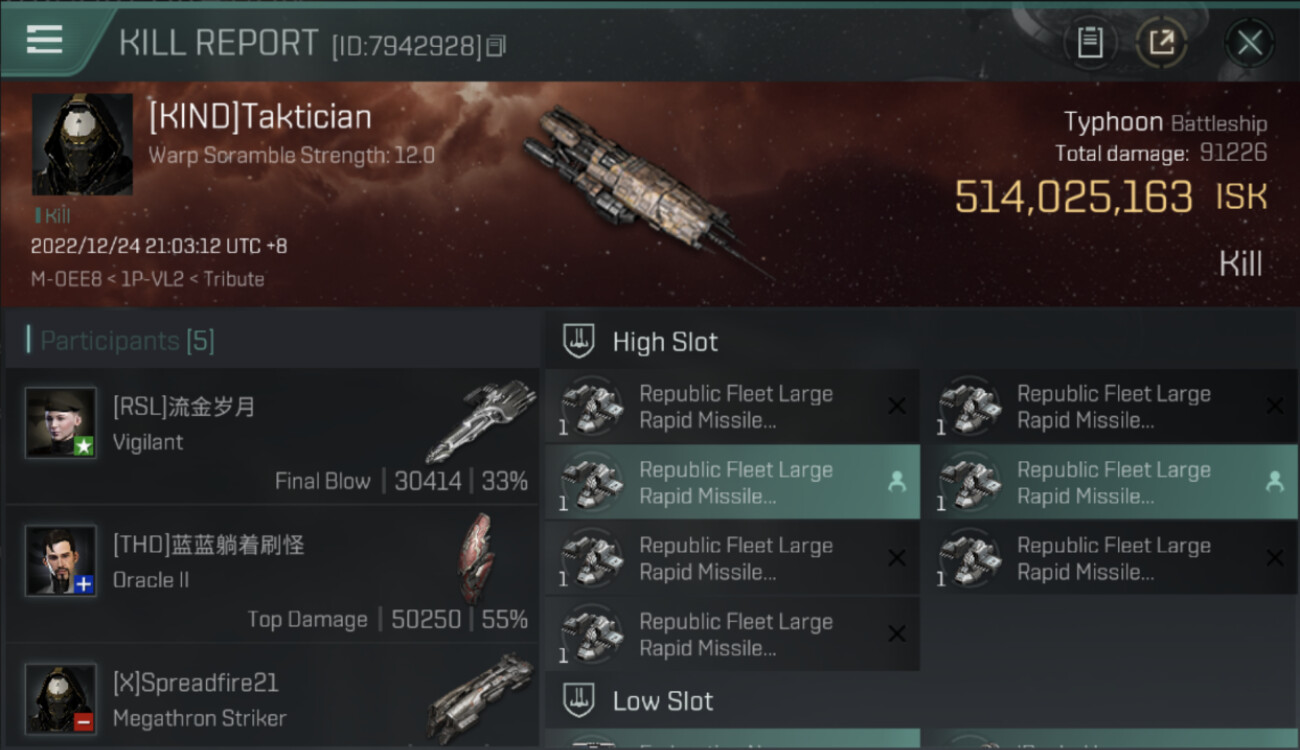
Task: Click the High Slot section header
Action: 665,342
